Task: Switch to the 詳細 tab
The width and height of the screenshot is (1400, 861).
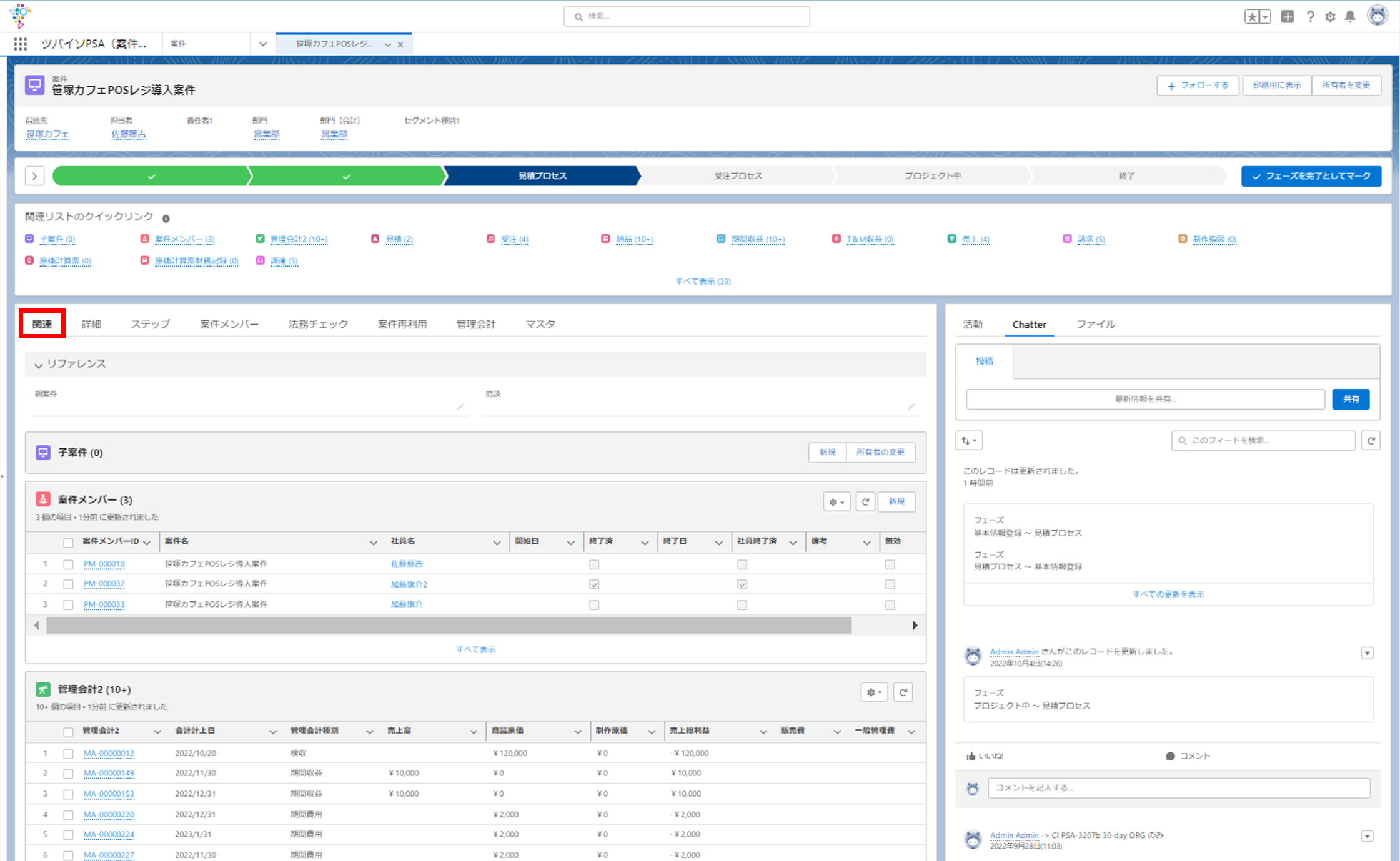Action: coord(91,324)
